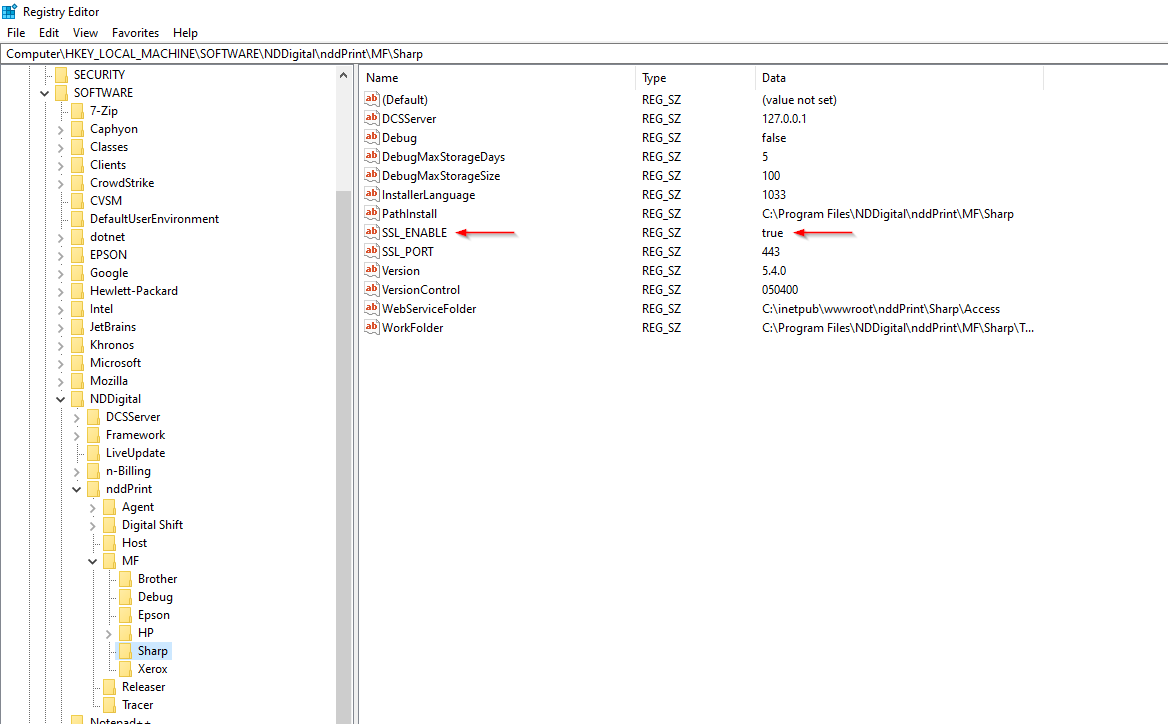1168x724 pixels.
Task: Collapse the nddPrint tree node
Action: tap(77, 490)
